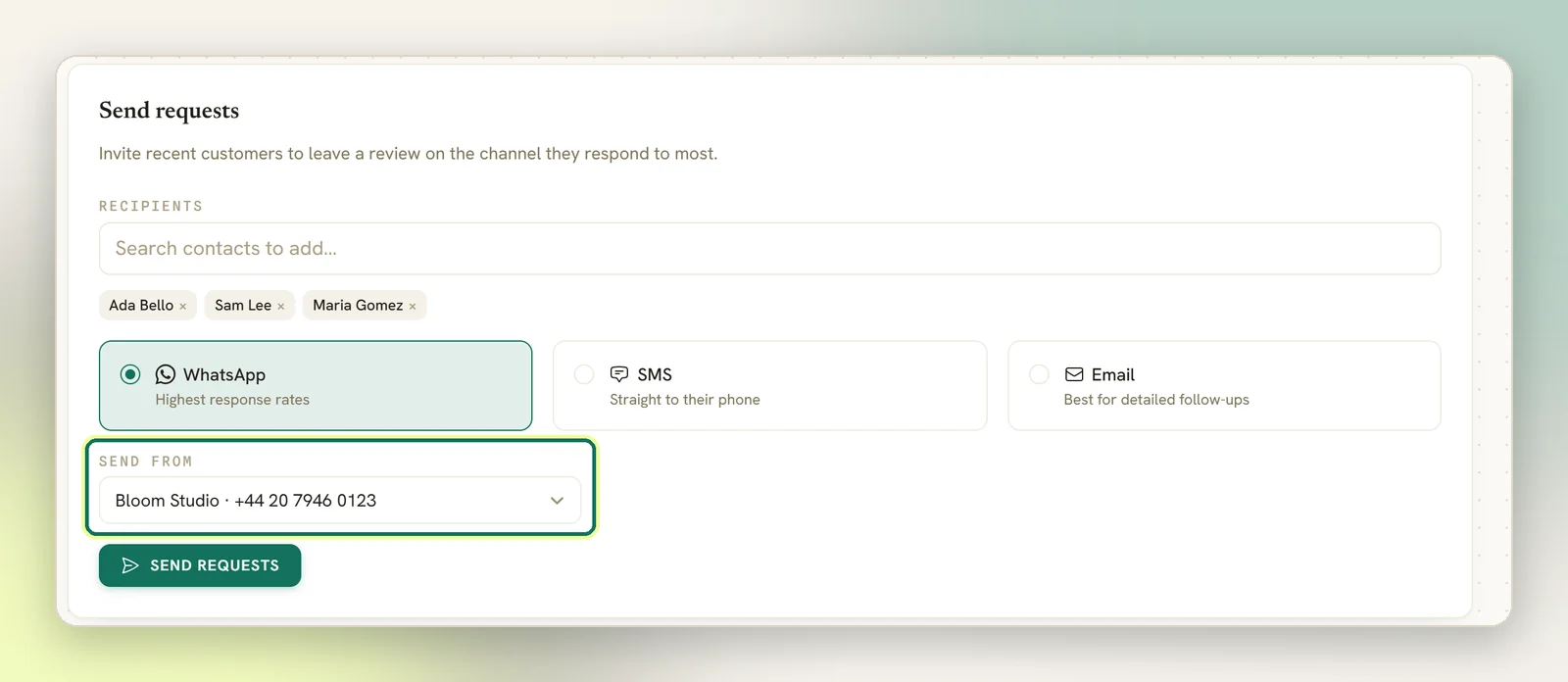1568x682 pixels.
Task: Click the Maria Gomez recipient chip
Action: (x=365, y=306)
